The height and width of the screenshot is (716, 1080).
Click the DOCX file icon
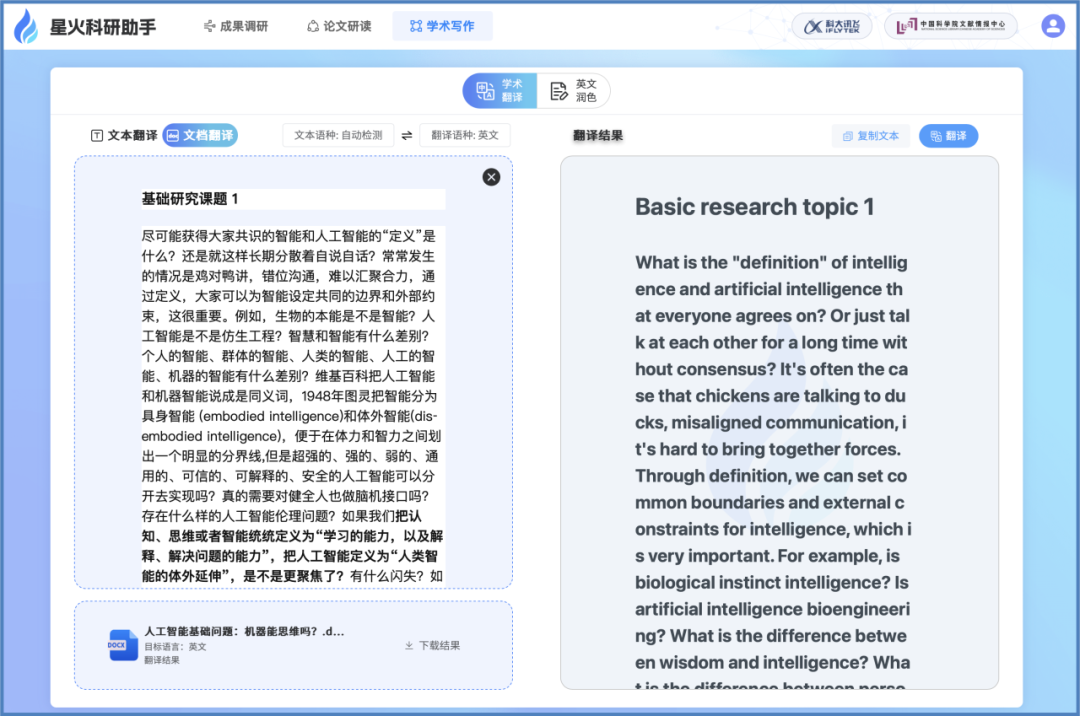(123, 645)
